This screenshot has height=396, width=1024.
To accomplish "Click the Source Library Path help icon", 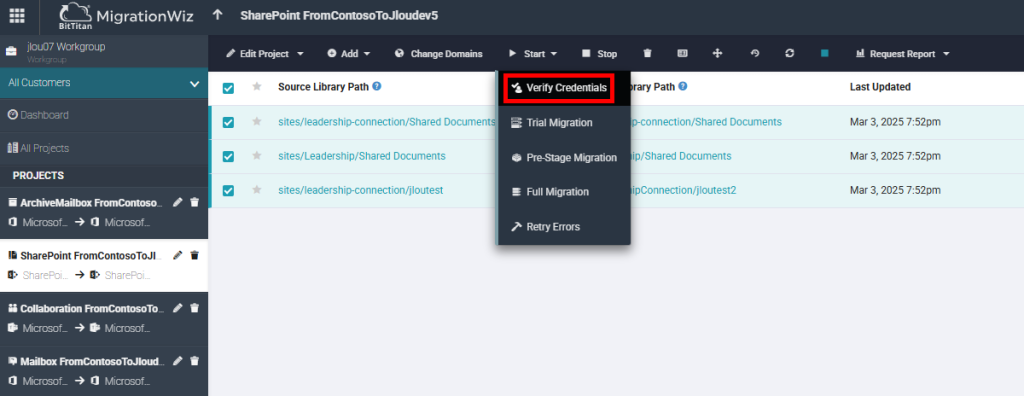I will (377, 86).
